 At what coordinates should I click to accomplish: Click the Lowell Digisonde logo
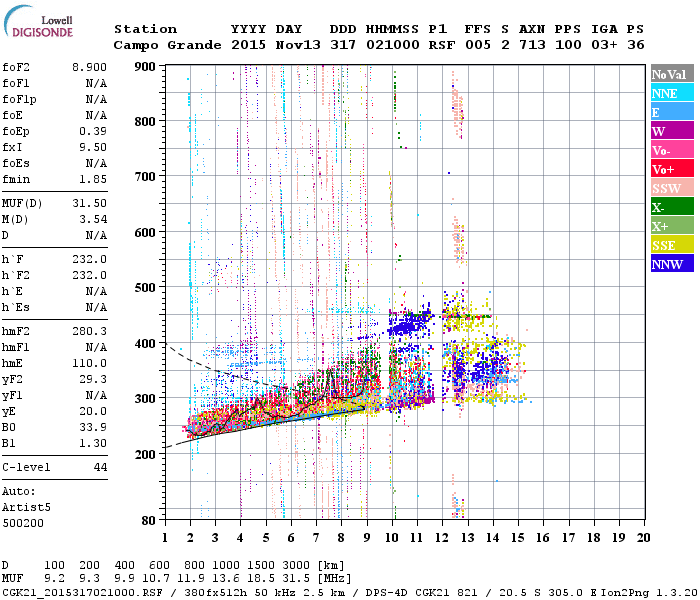pyautogui.click(x=38, y=21)
